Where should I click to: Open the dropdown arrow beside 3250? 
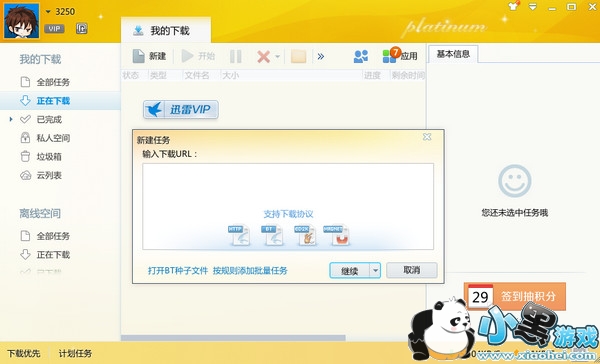pyautogui.click(x=48, y=12)
